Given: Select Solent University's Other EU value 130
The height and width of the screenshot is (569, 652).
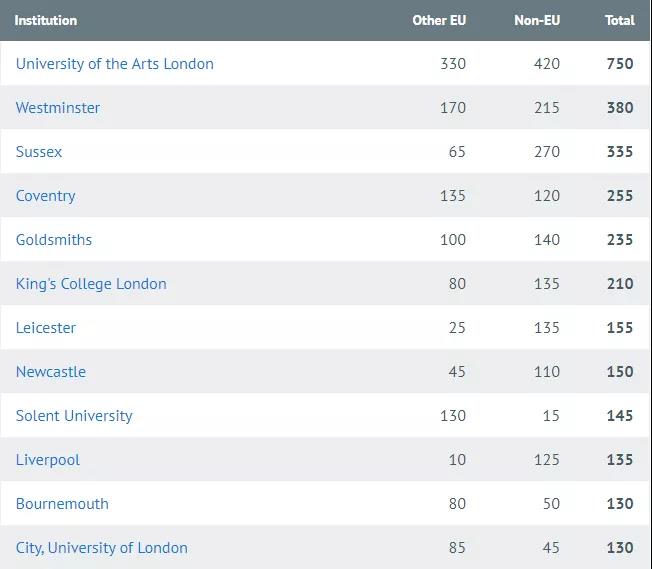Looking at the screenshot, I should click(453, 416).
